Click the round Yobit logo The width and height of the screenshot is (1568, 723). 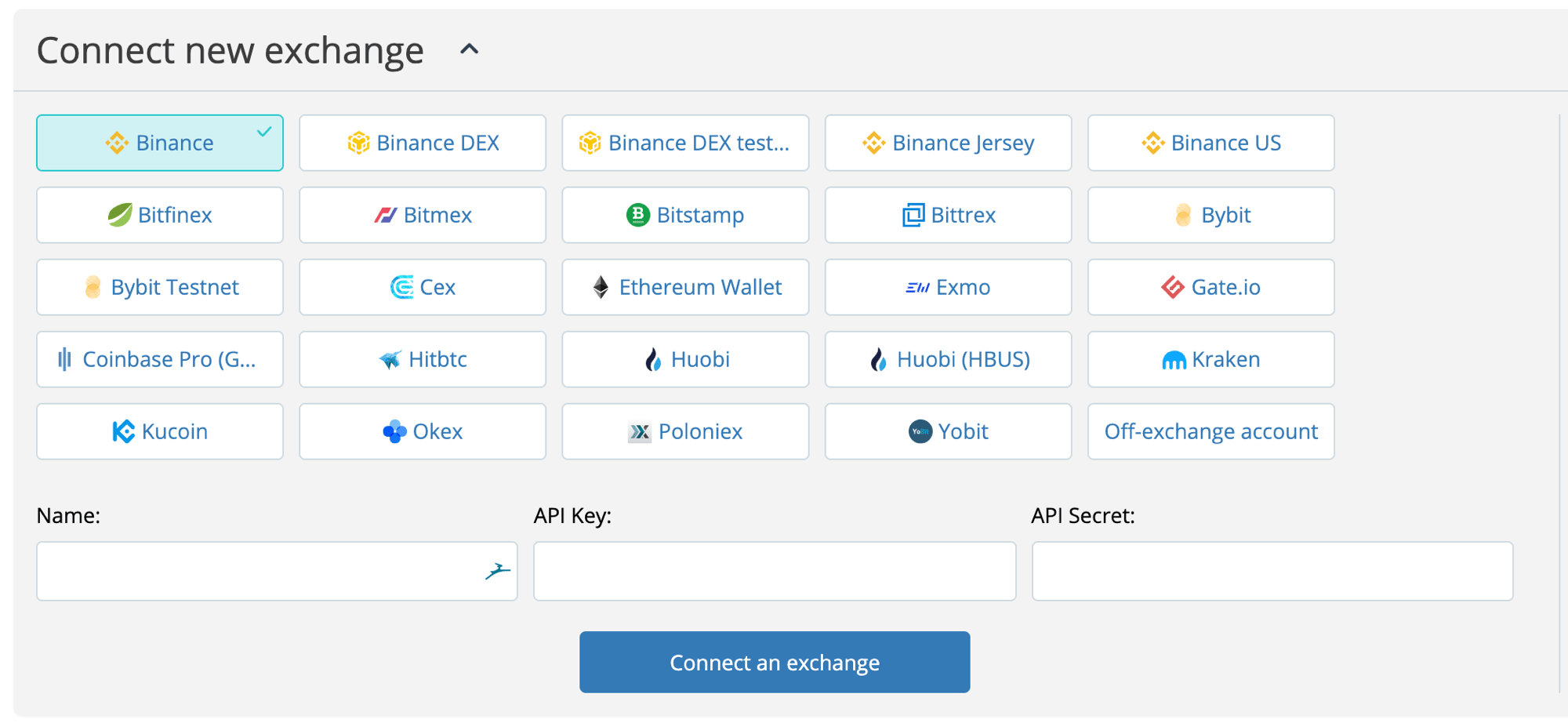pyautogui.click(x=920, y=431)
